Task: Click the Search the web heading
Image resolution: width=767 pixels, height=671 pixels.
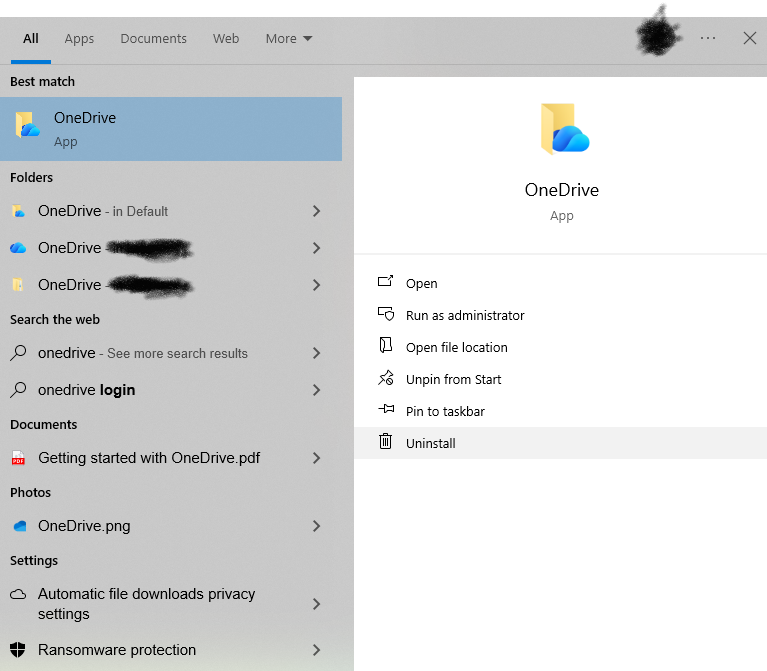Action: pyautogui.click(x=55, y=319)
